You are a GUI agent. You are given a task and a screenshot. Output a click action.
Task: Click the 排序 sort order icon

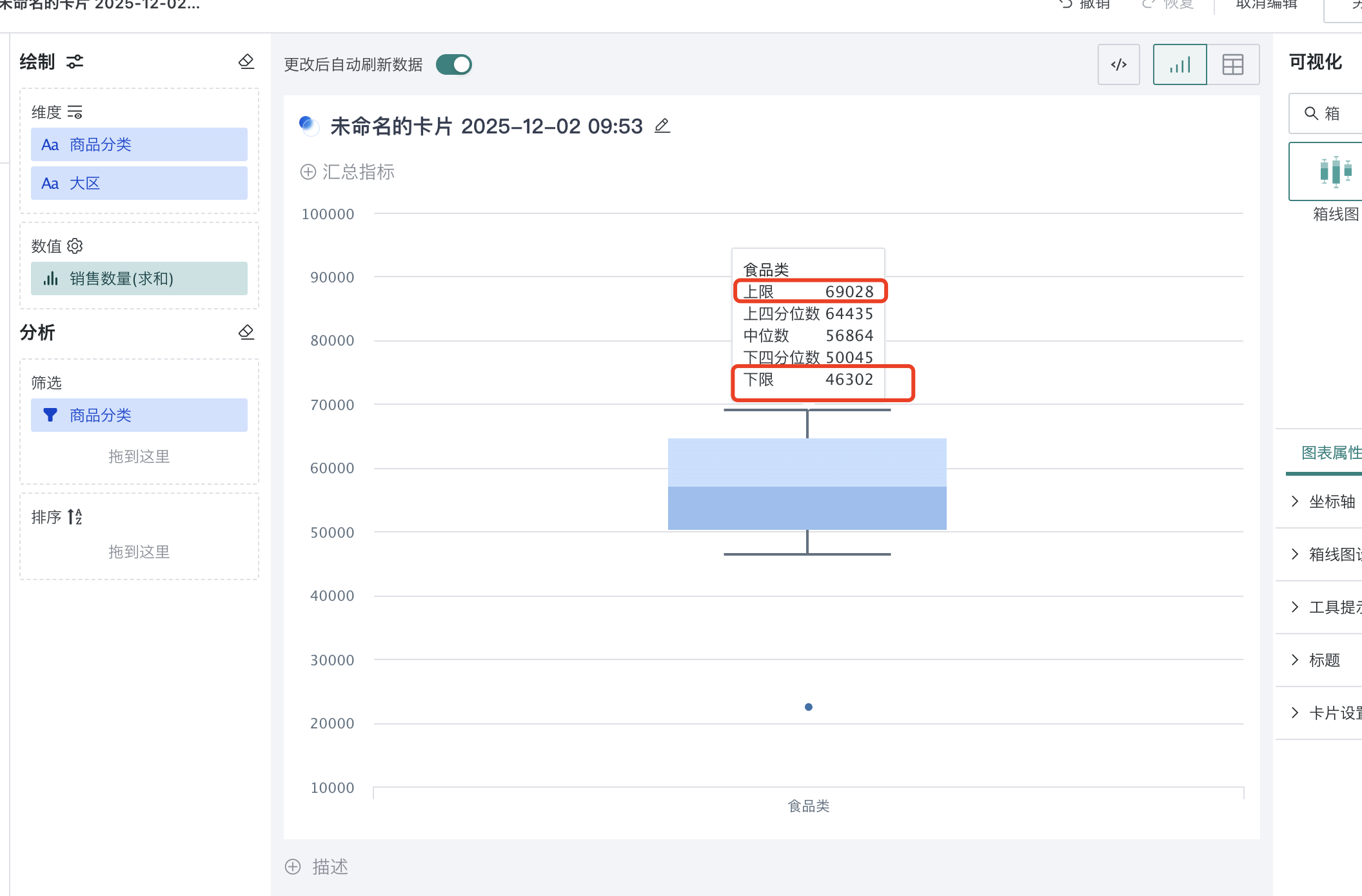click(x=75, y=516)
